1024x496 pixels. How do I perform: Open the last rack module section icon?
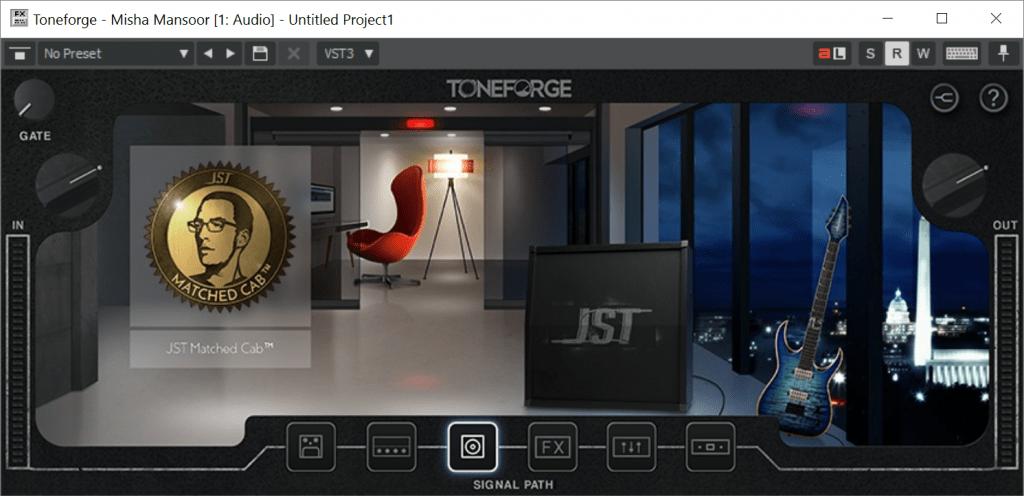(711, 446)
